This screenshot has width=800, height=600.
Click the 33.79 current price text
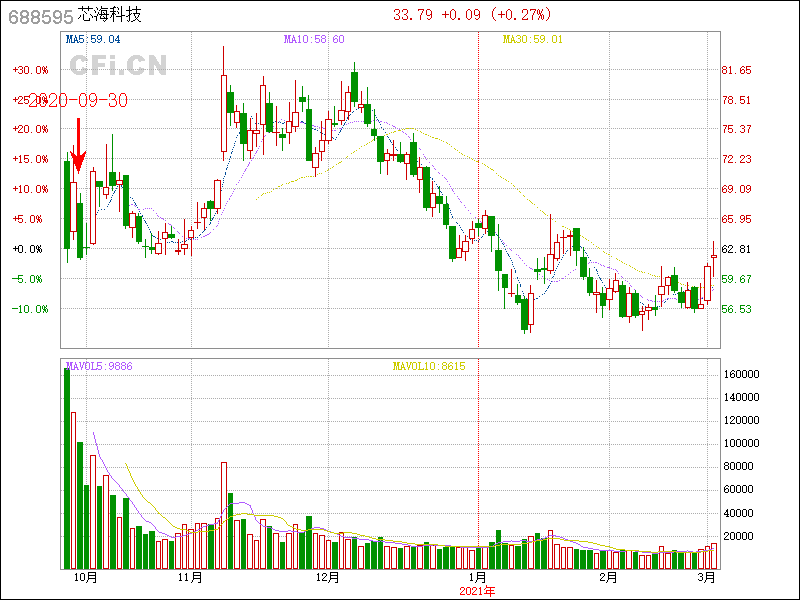pyautogui.click(x=413, y=15)
